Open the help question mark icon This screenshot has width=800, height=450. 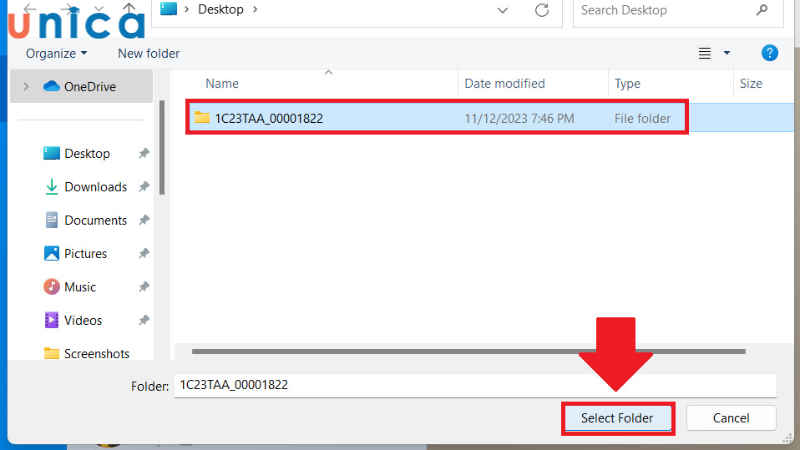[769, 53]
